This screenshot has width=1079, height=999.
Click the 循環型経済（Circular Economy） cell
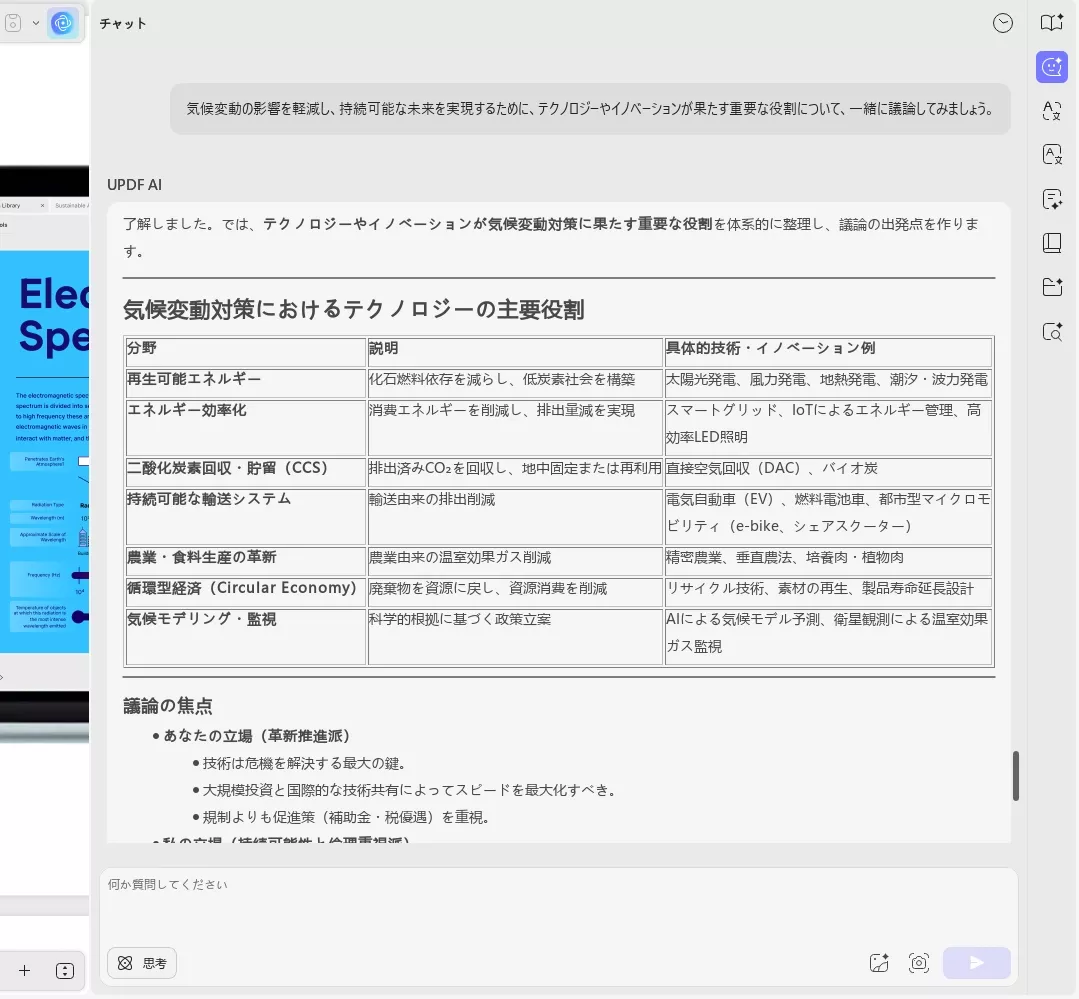(245, 592)
